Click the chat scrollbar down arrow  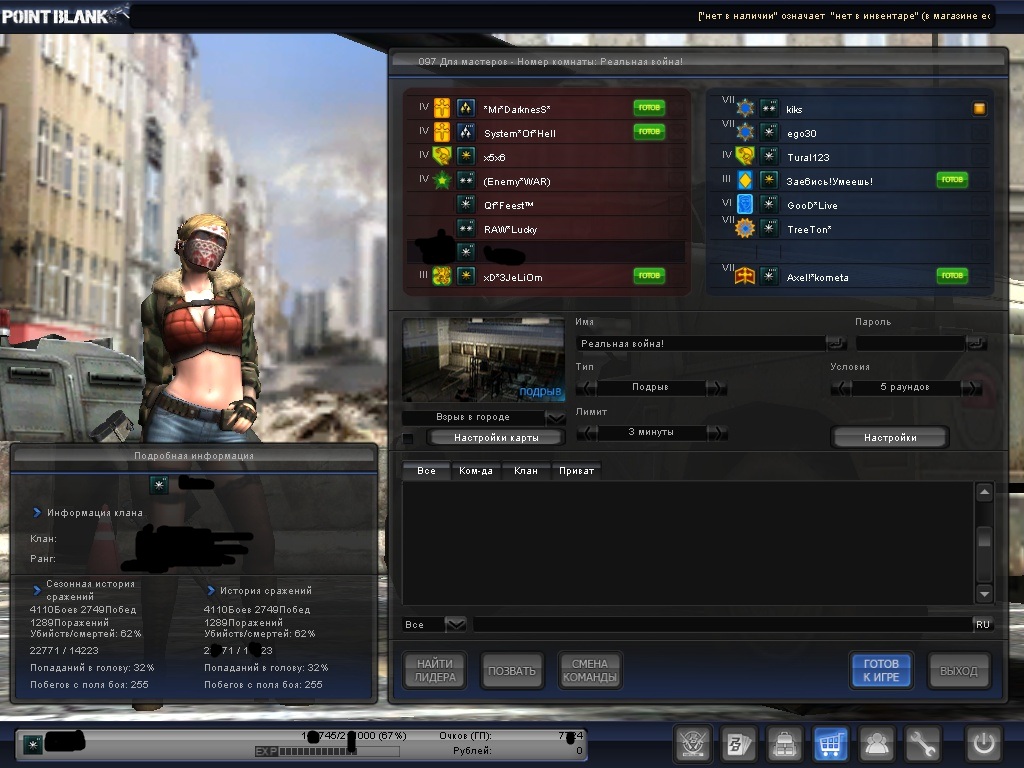click(x=984, y=594)
